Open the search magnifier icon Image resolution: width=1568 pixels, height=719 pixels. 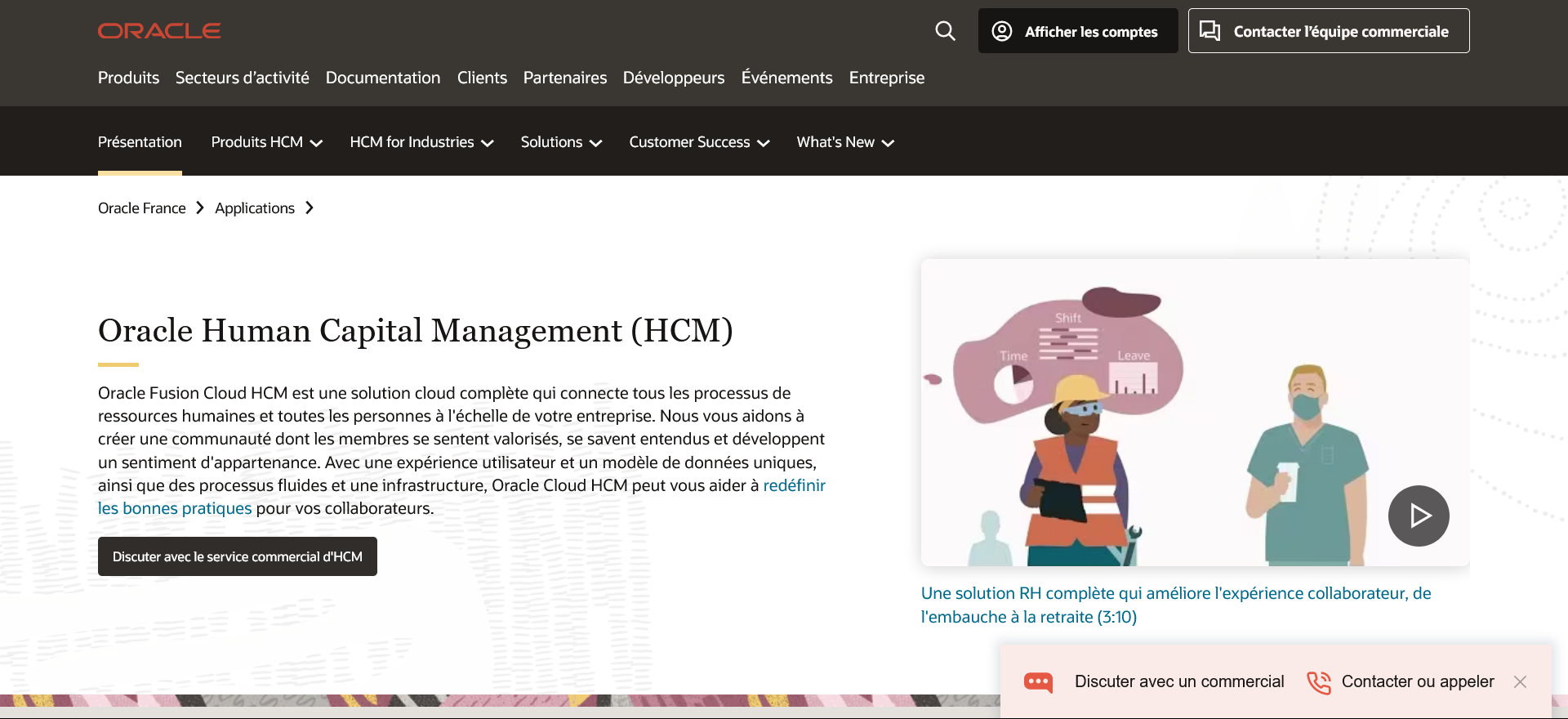[945, 31]
